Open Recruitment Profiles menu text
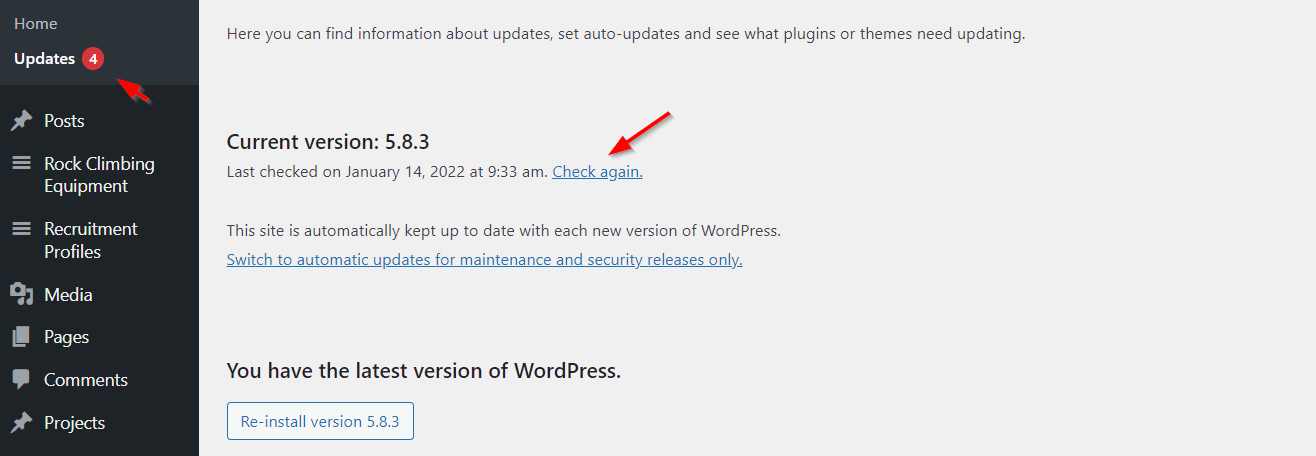The width and height of the screenshot is (1316, 456). click(x=90, y=240)
